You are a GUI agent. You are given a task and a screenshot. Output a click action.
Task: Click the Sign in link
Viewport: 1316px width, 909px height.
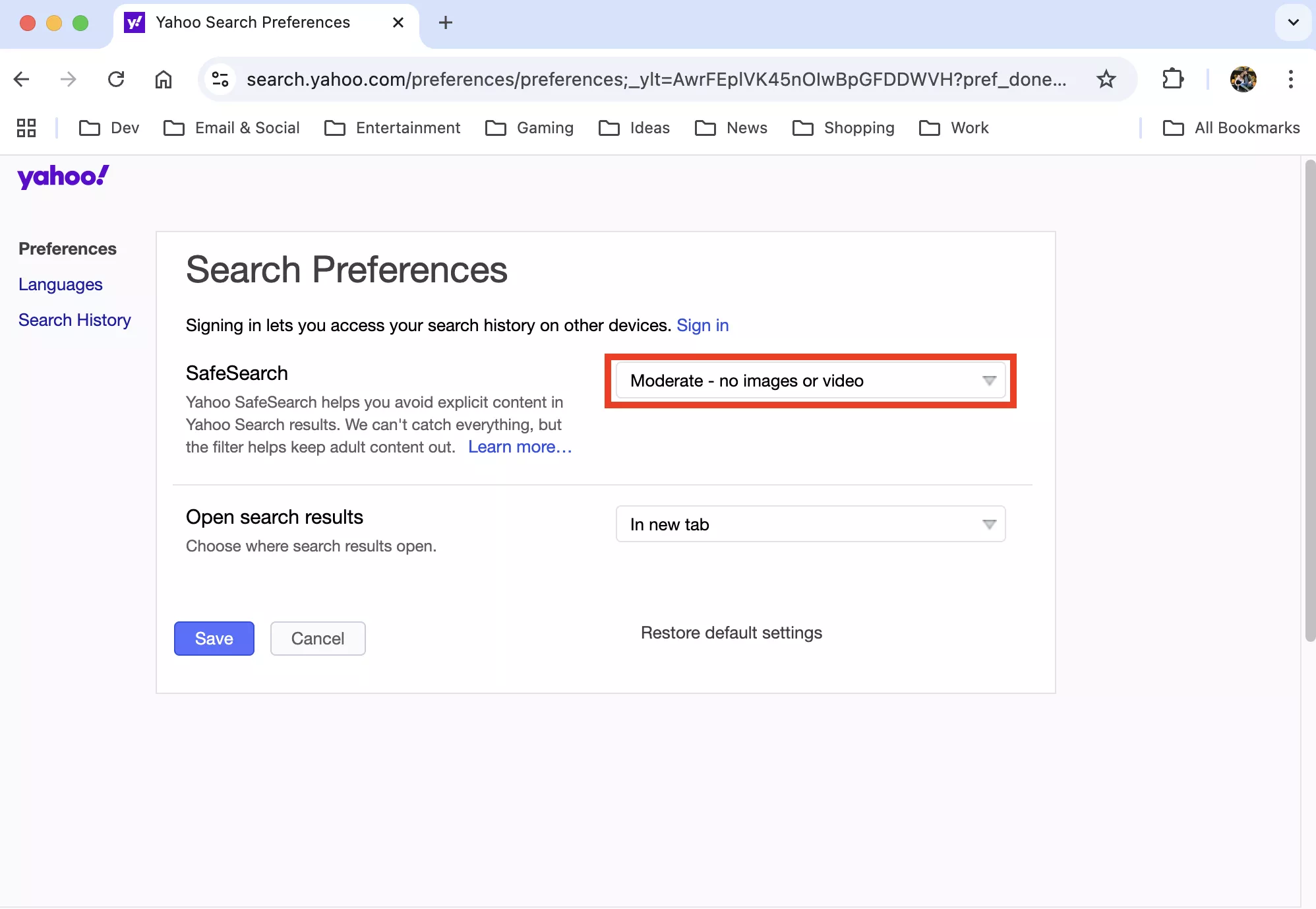(702, 325)
